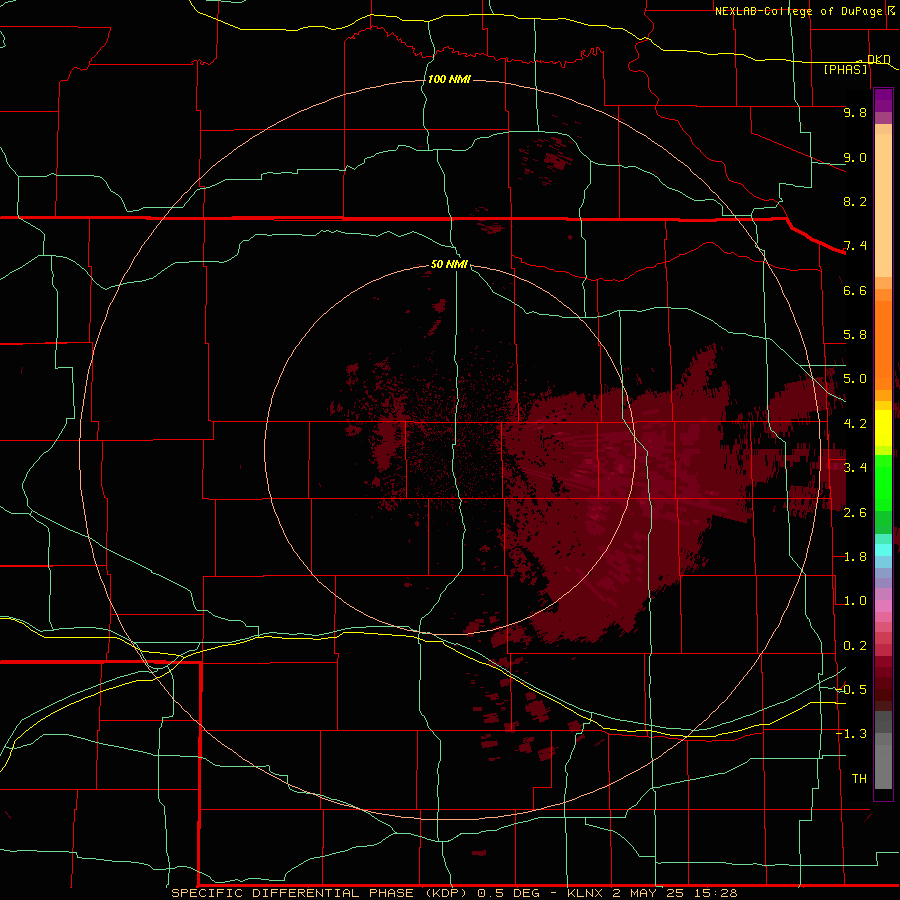Pick the purple swatch atop the color bar
The height and width of the screenshot is (900, 900).
[883, 100]
